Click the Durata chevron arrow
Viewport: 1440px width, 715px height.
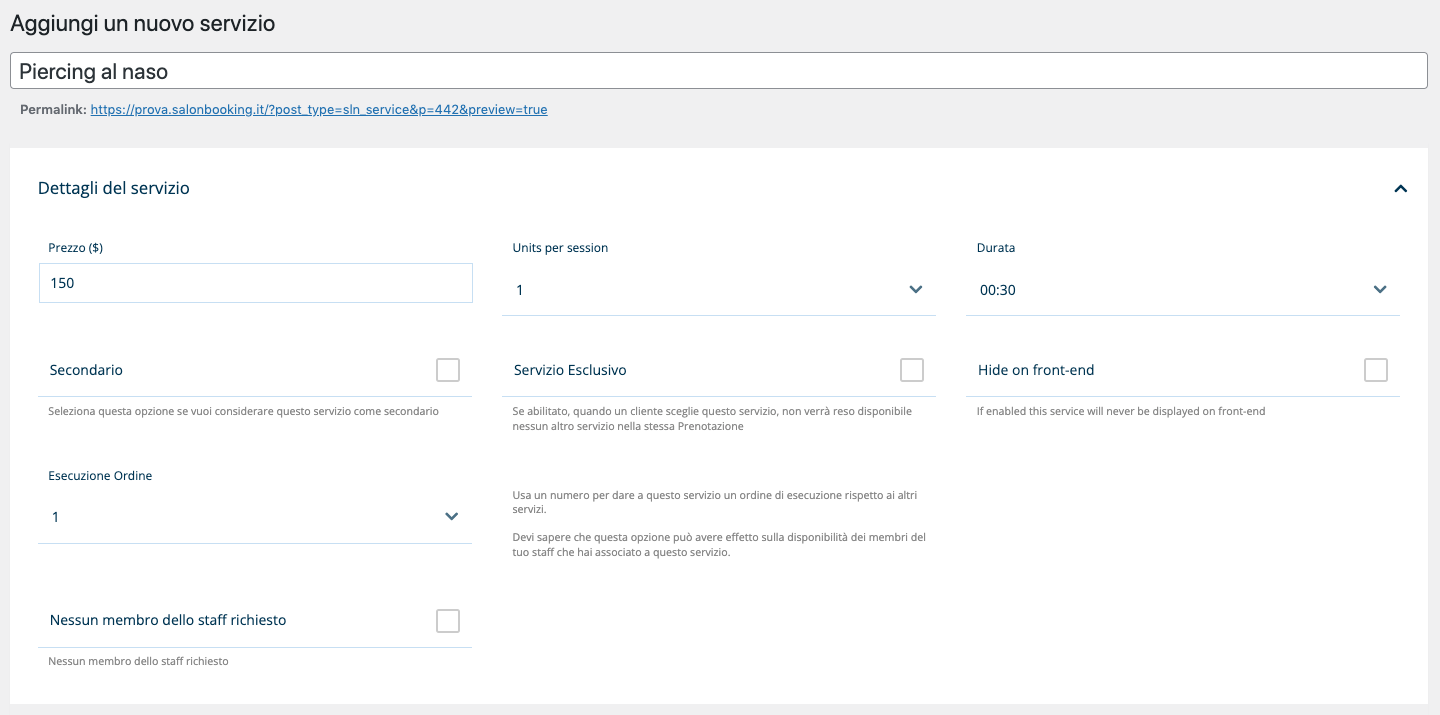point(1379,290)
